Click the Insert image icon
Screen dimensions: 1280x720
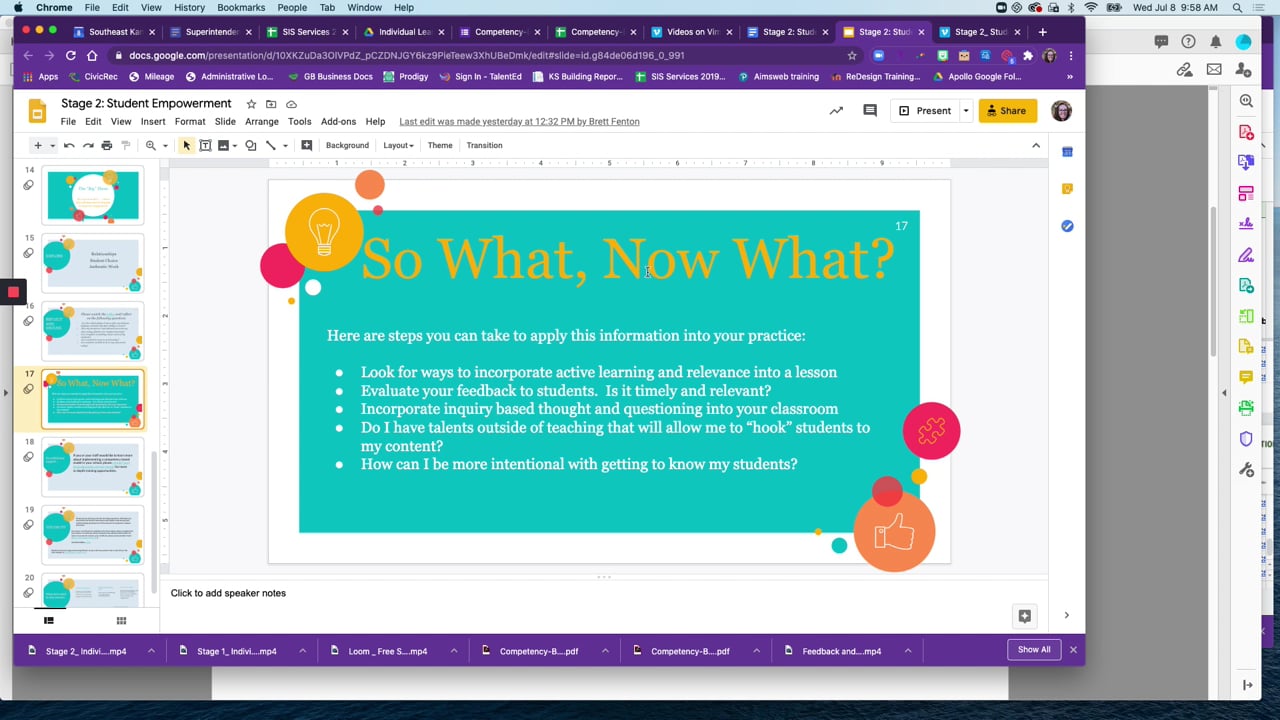click(x=223, y=146)
